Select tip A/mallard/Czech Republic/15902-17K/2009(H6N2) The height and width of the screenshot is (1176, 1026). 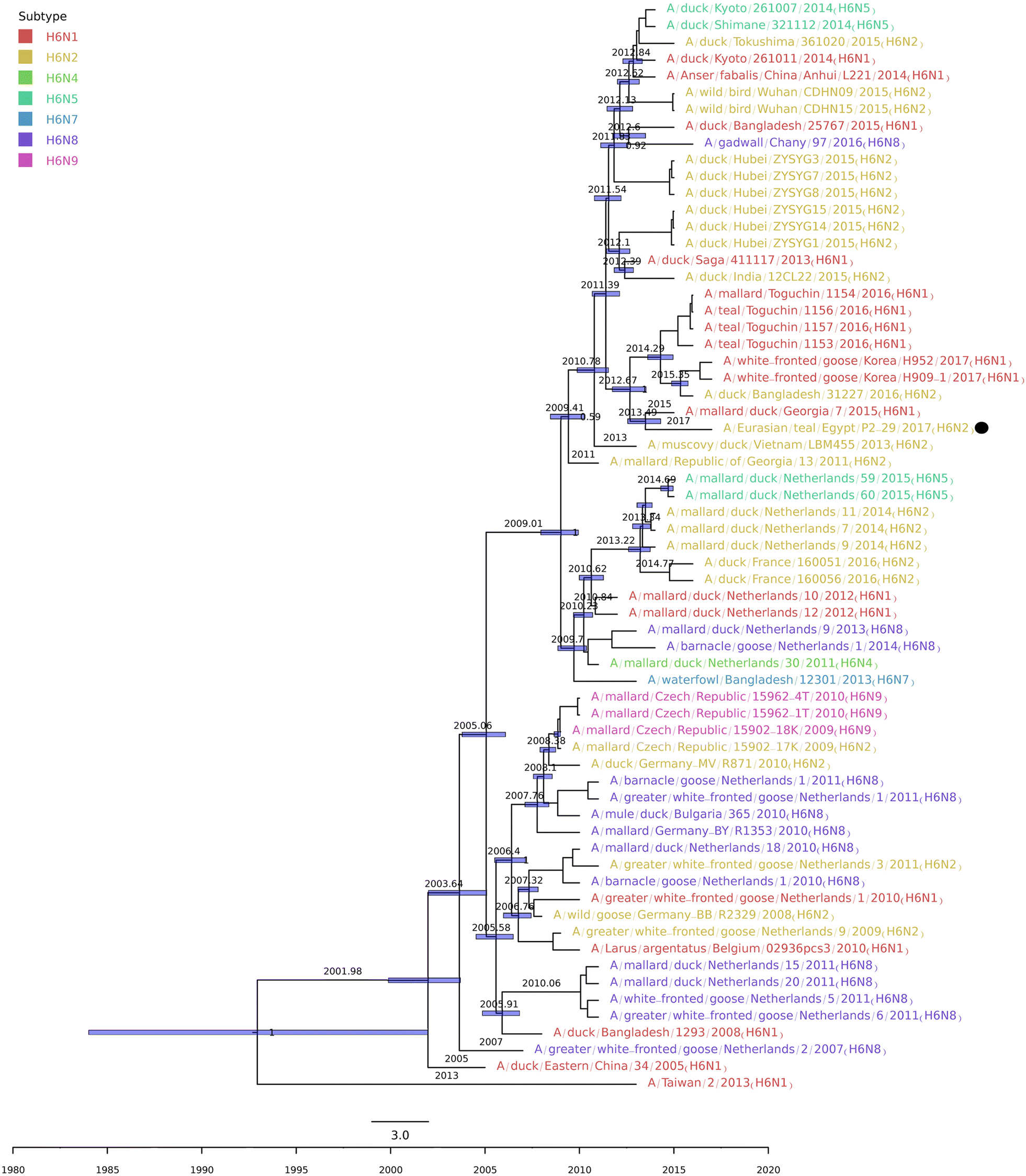[724, 747]
